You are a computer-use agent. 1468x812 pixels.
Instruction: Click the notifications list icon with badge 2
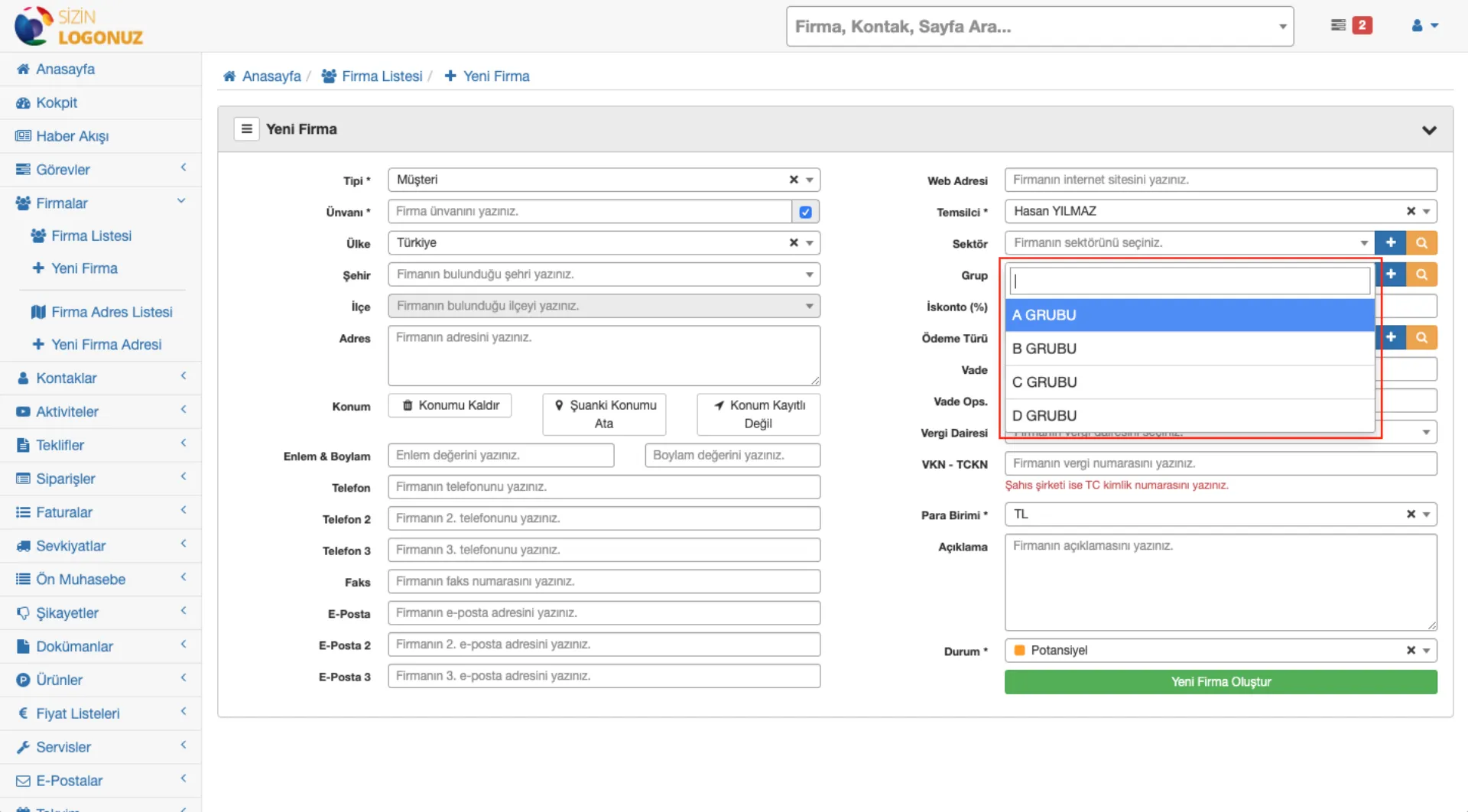(1350, 25)
